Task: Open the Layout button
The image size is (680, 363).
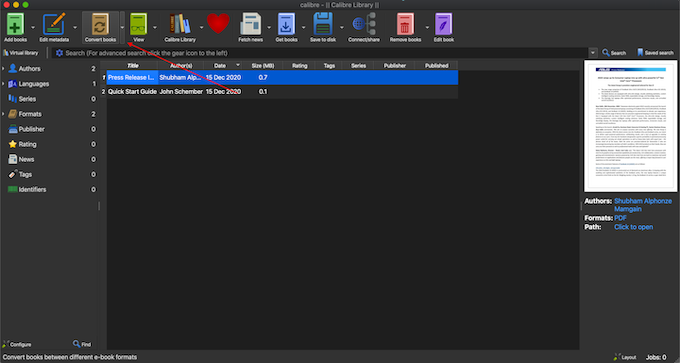Action: (x=625, y=357)
